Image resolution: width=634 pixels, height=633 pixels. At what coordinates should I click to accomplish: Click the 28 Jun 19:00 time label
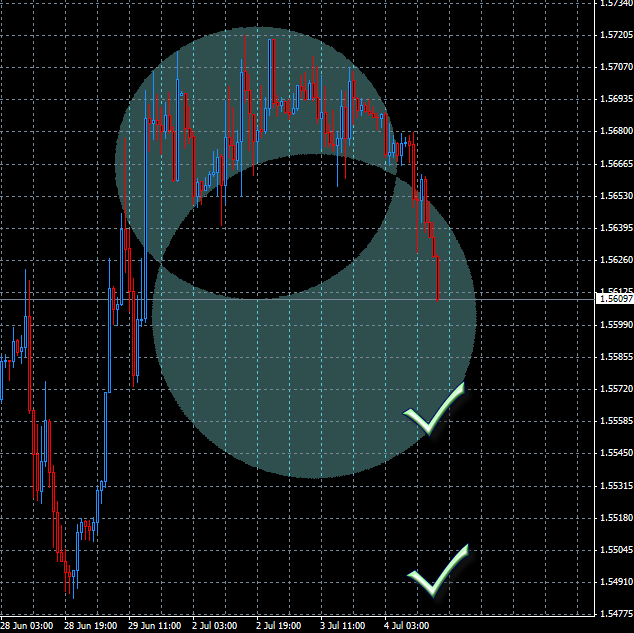pos(91,626)
